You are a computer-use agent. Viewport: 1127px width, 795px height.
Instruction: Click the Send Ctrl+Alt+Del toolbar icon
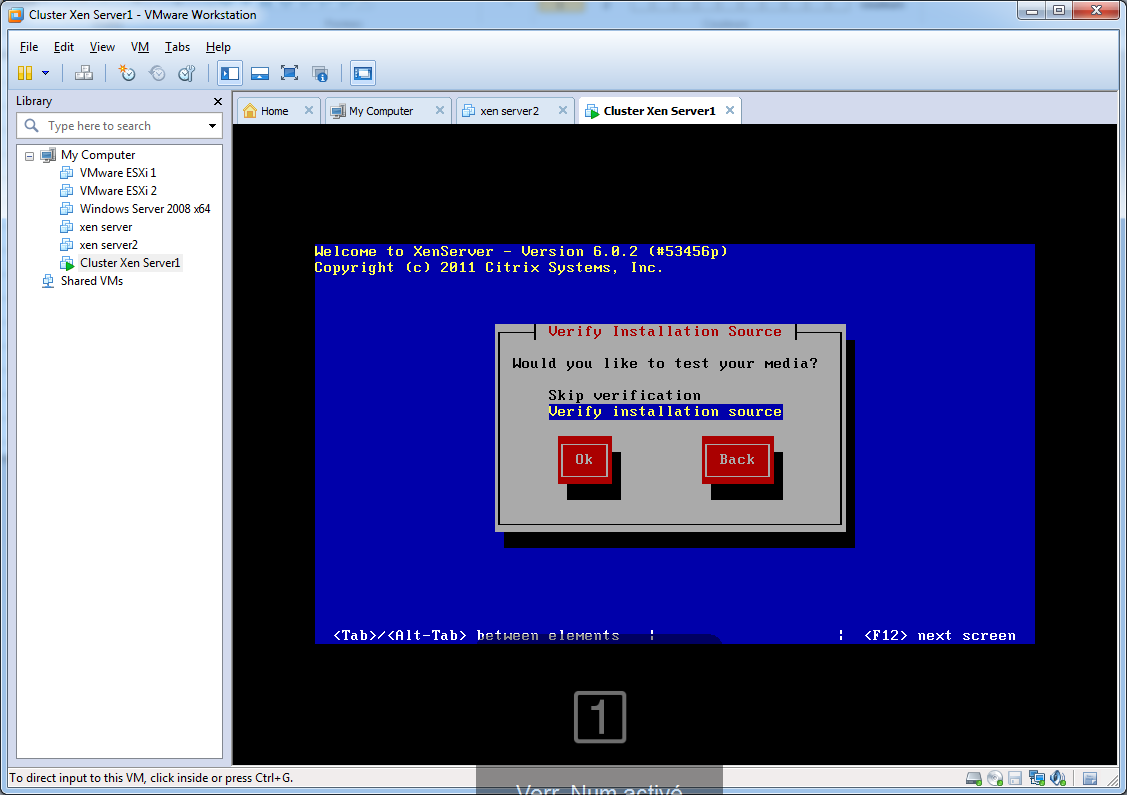pyautogui.click(x=84, y=73)
